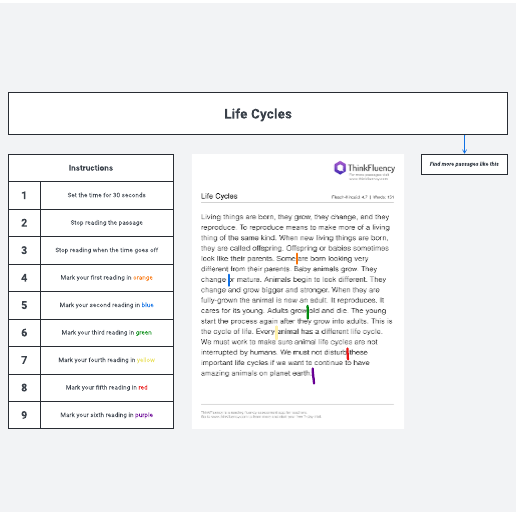
Task: Open 'Find more passages like this' box
Action: click(464, 164)
